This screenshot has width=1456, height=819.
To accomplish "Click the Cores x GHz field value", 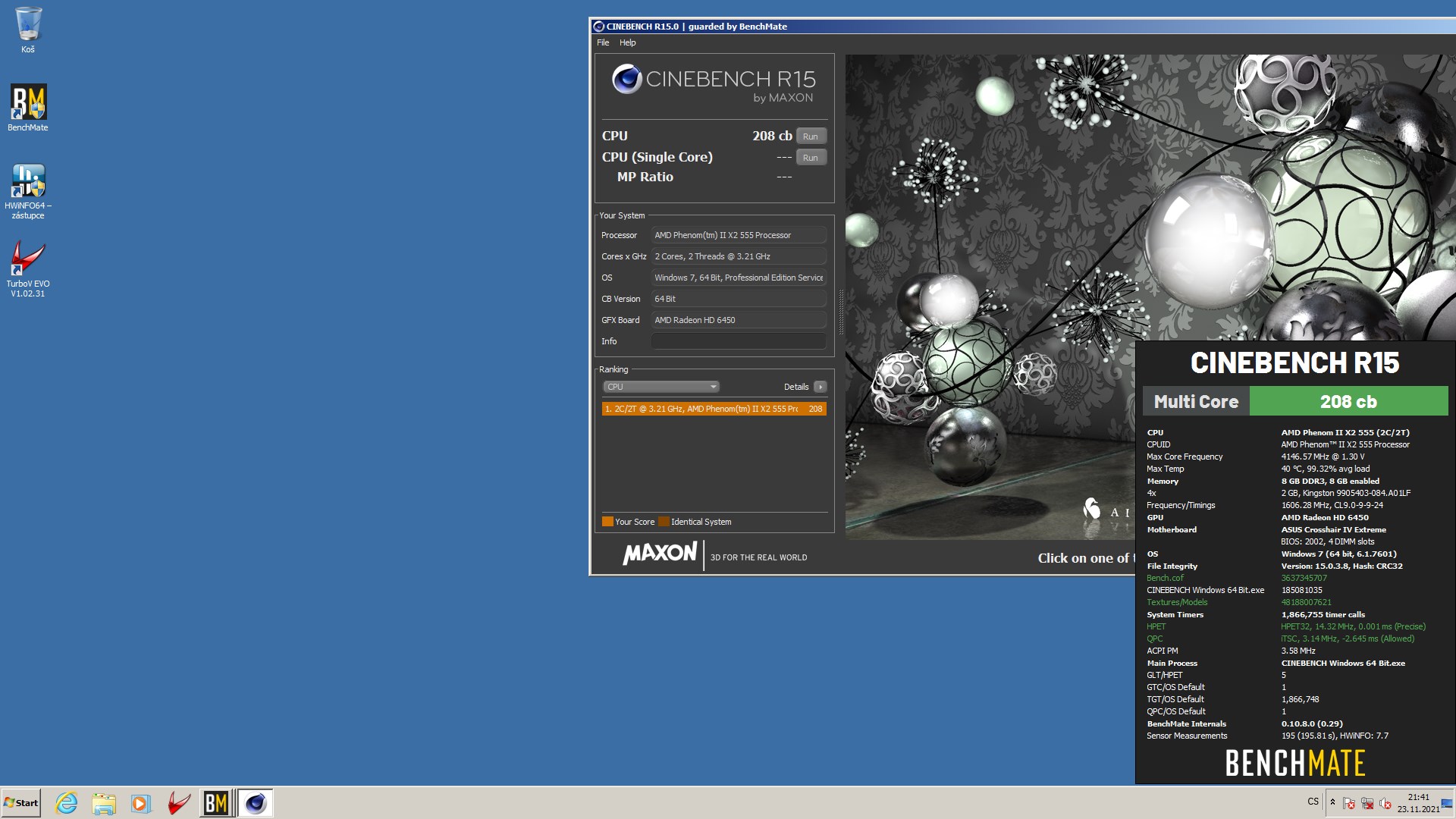I will [x=739, y=256].
